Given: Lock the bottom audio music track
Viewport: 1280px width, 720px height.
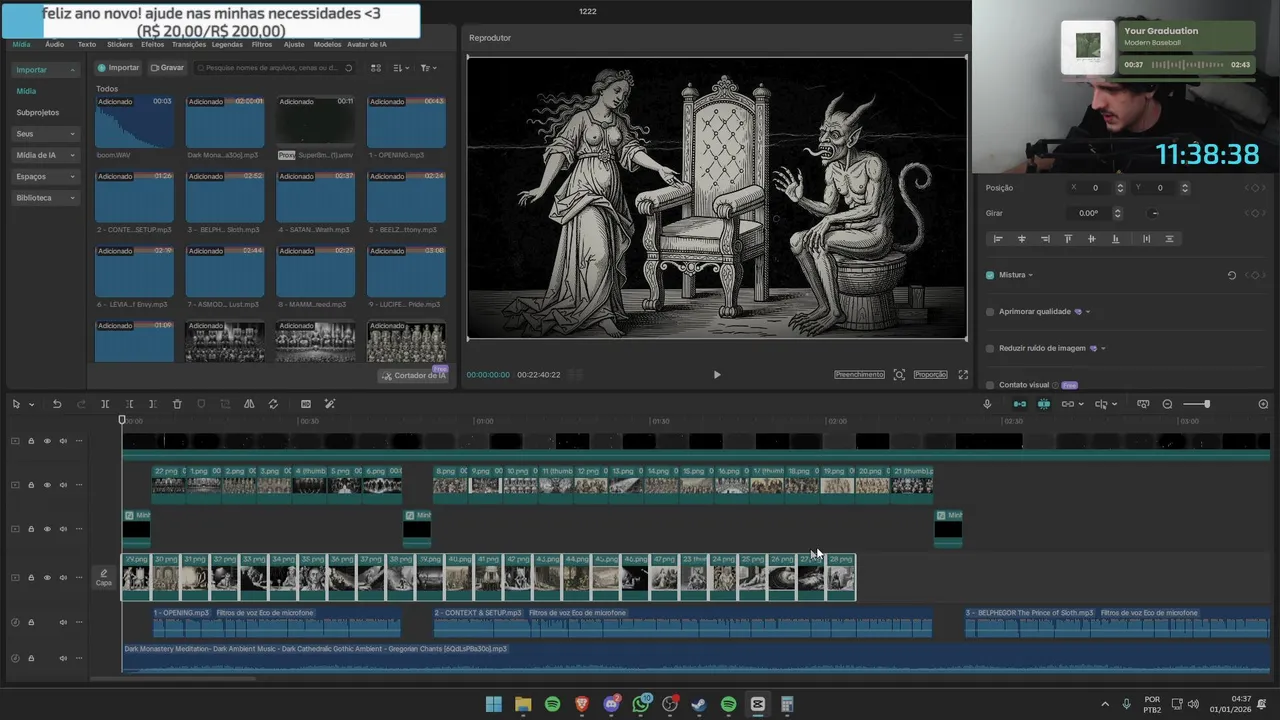Looking at the screenshot, I should tap(31, 658).
